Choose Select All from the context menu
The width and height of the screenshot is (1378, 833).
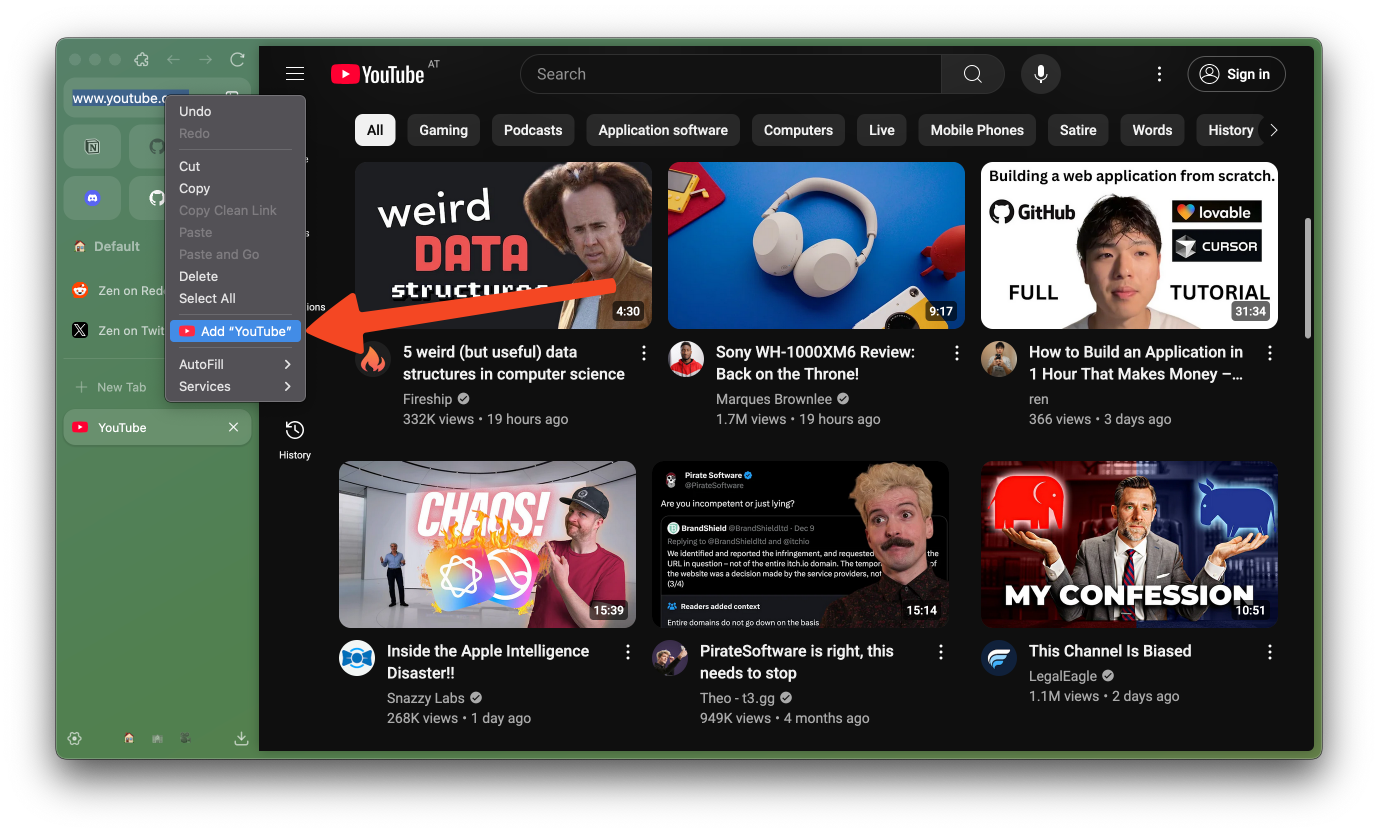235,298
